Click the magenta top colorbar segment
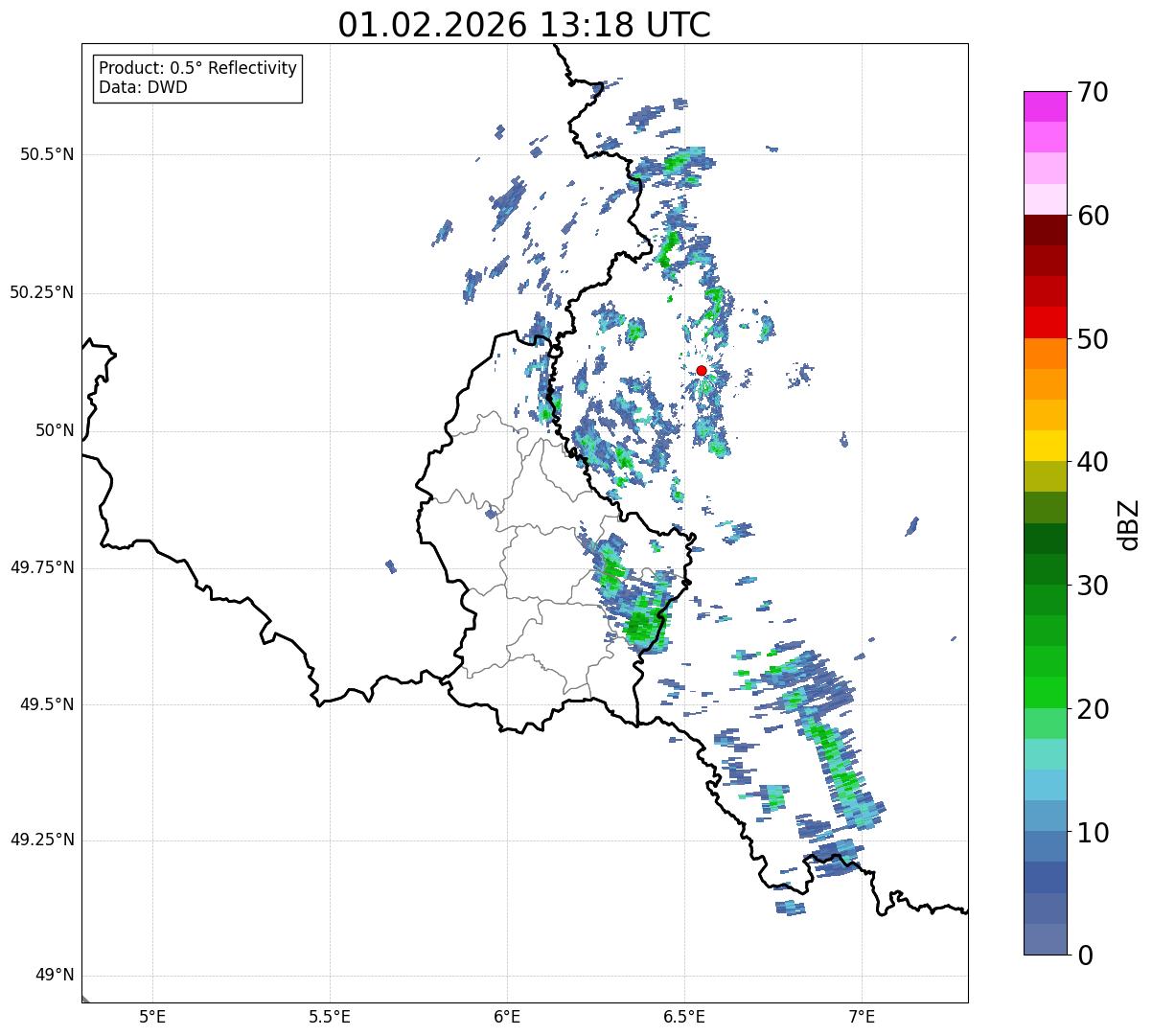The image size is (1152, 1036). coord(1045,106)
